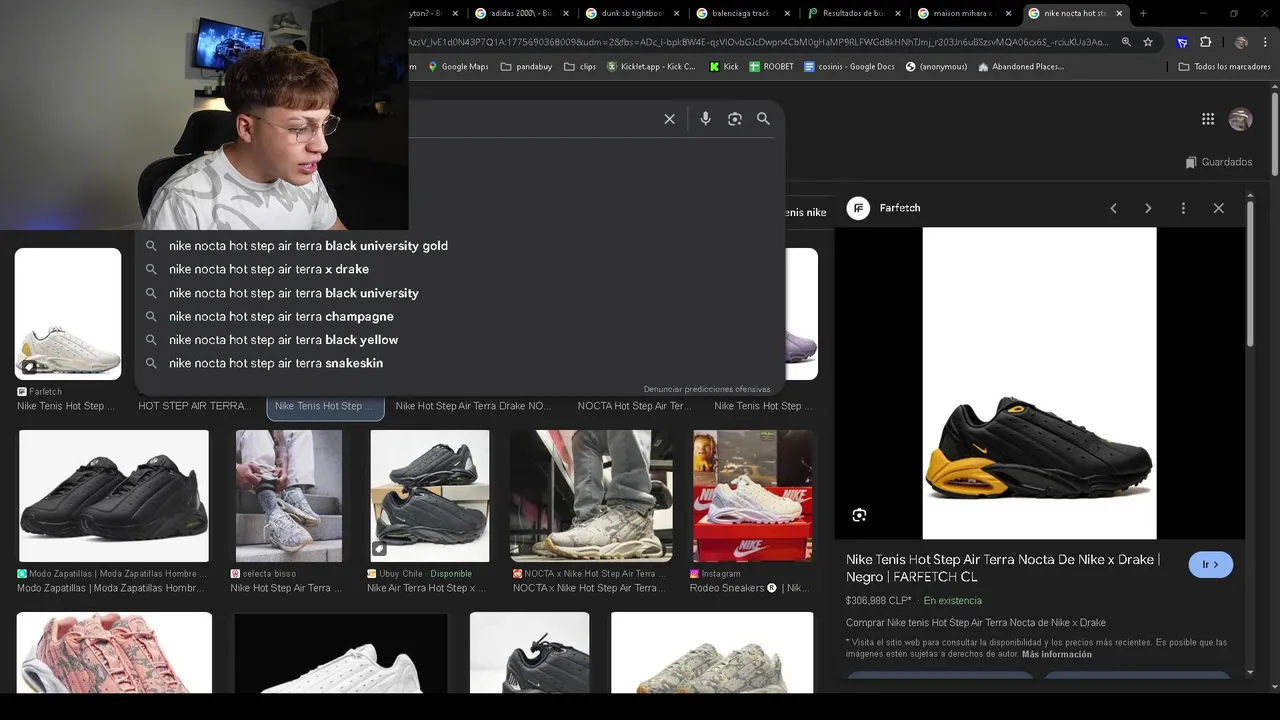Open the Nike Hot Step Air Terra Drake NO... result title

[x=473, y=406]
